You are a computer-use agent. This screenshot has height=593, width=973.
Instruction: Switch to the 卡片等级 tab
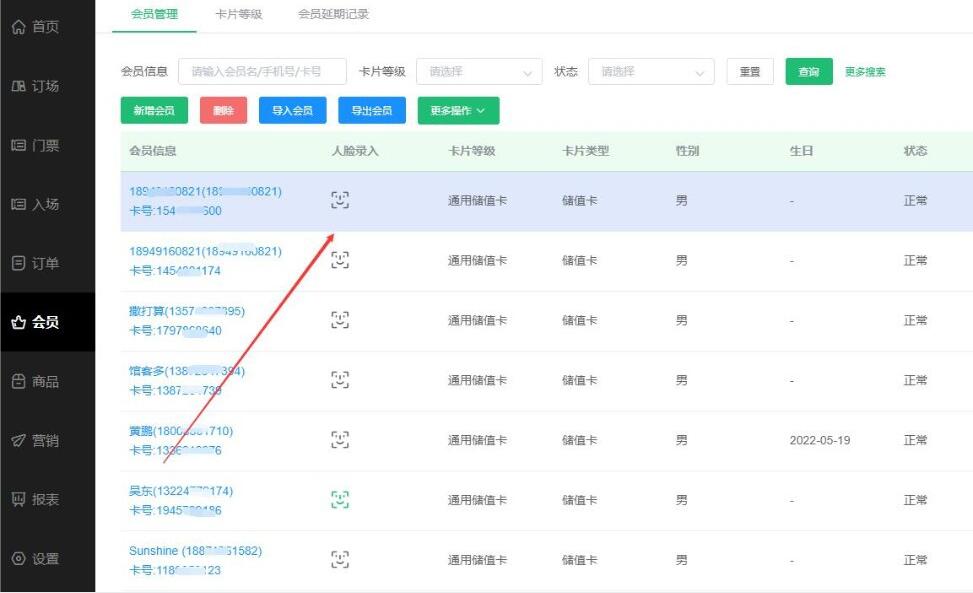238,14
